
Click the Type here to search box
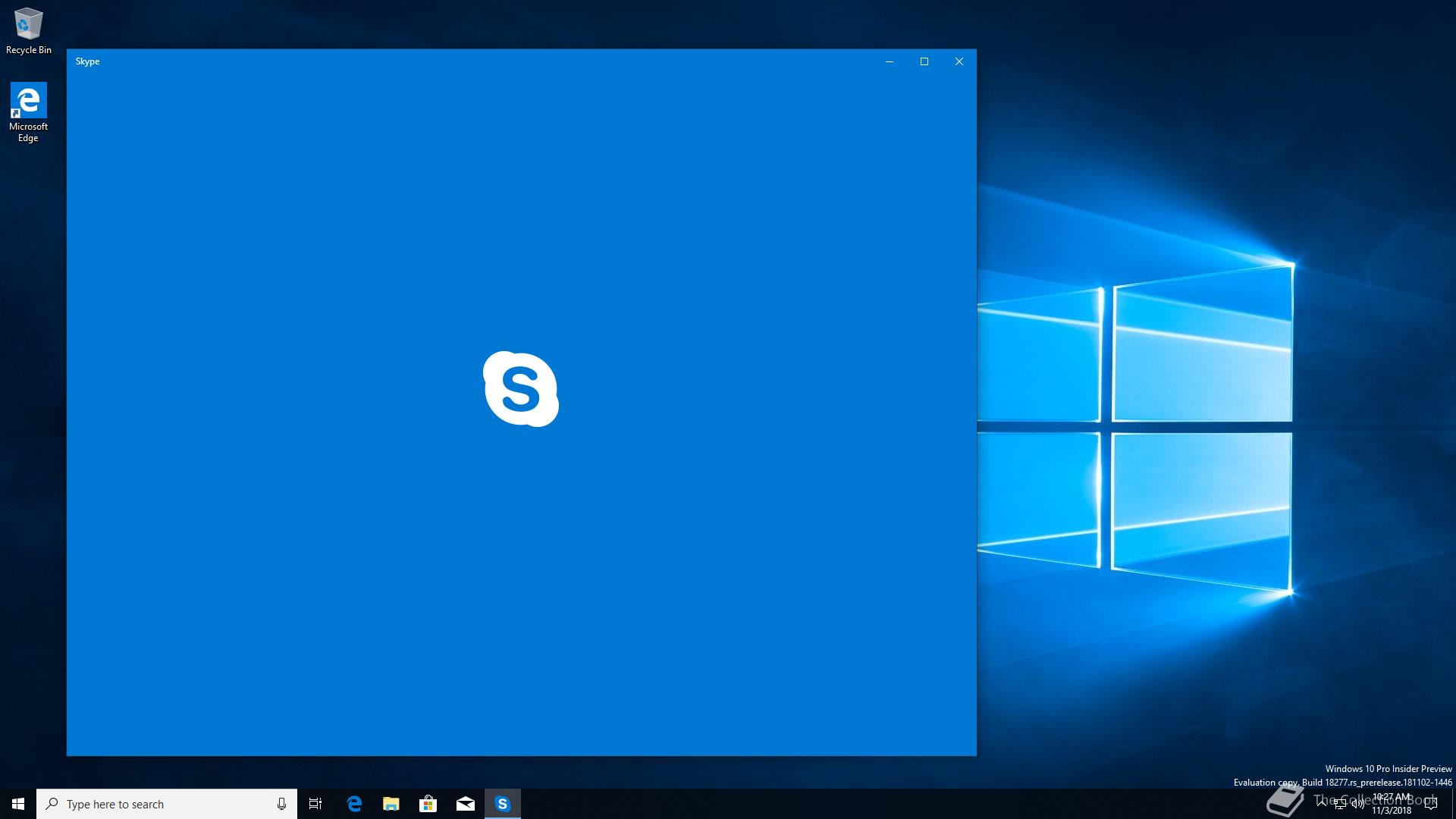click(x=167, y=804)
